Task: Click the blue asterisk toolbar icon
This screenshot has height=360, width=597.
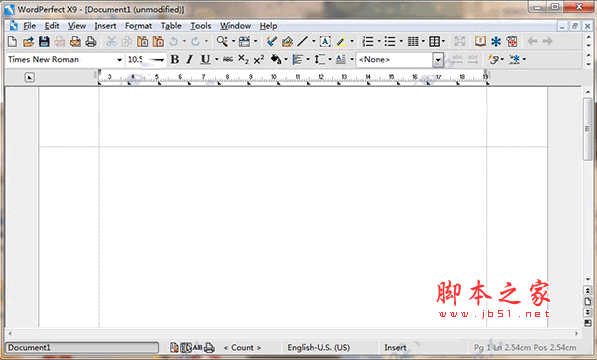Action: point(496,41)
